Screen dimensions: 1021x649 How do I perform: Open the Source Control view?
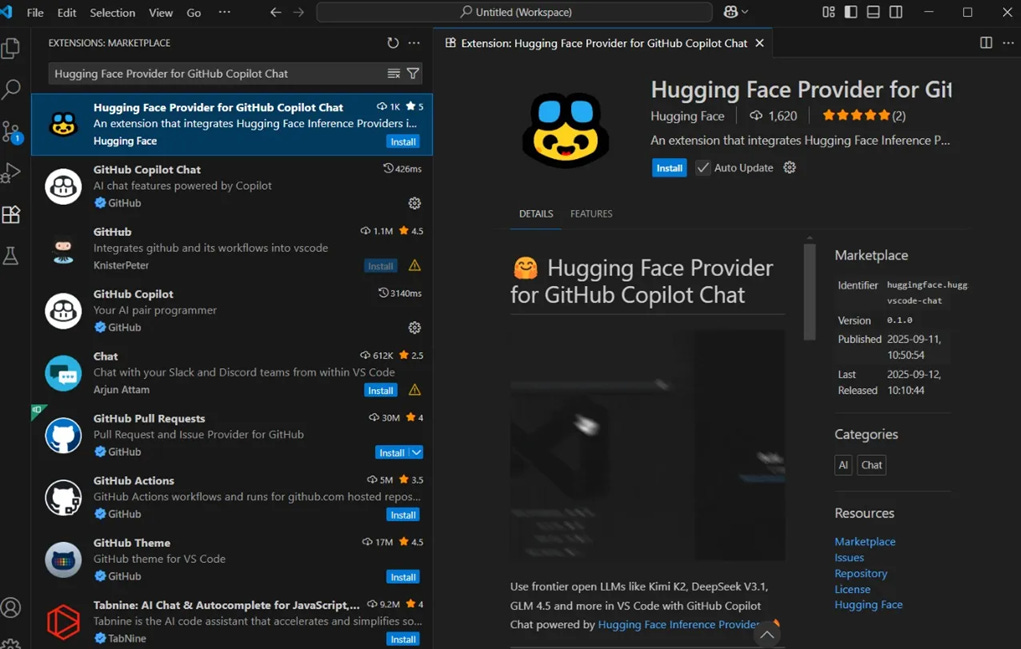click(x=11, y=132)
